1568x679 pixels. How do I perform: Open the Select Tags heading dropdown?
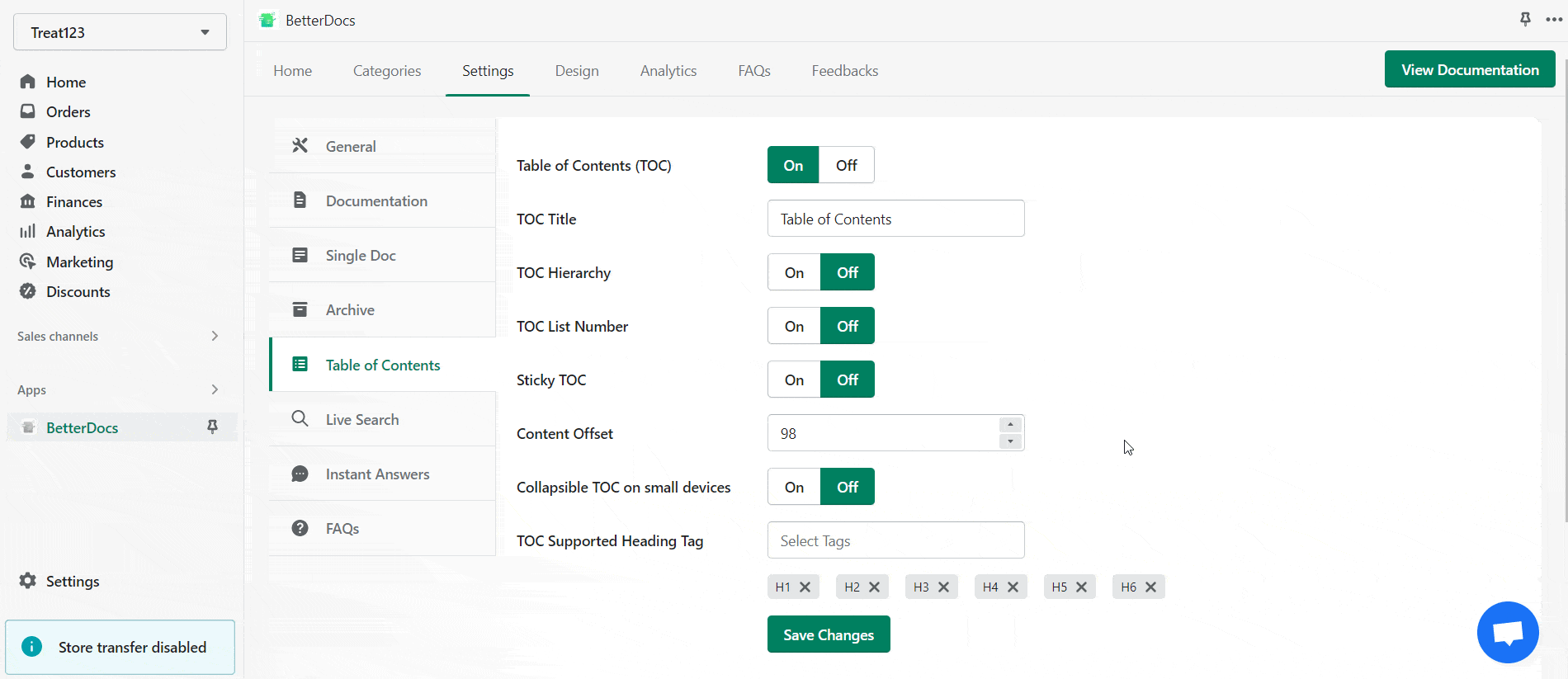point(896,540)
